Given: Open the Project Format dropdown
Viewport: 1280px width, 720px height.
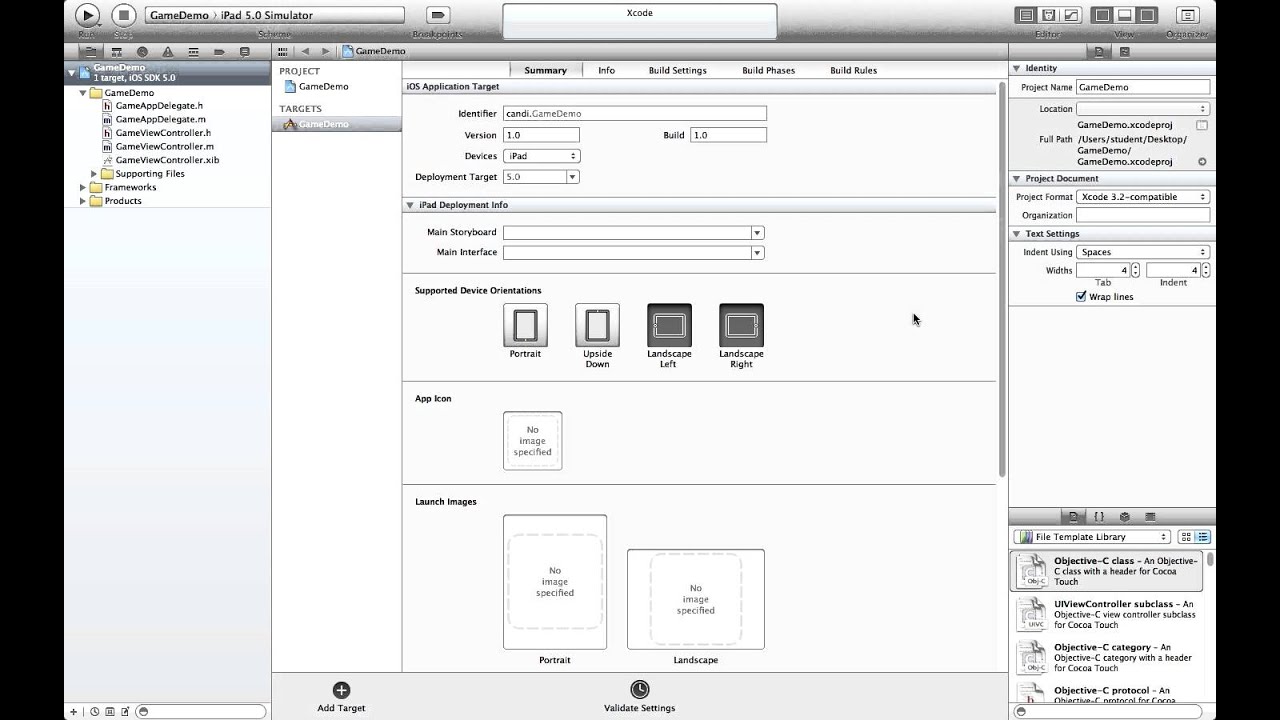Looking at the screenshot, I should click(1143, 197).
